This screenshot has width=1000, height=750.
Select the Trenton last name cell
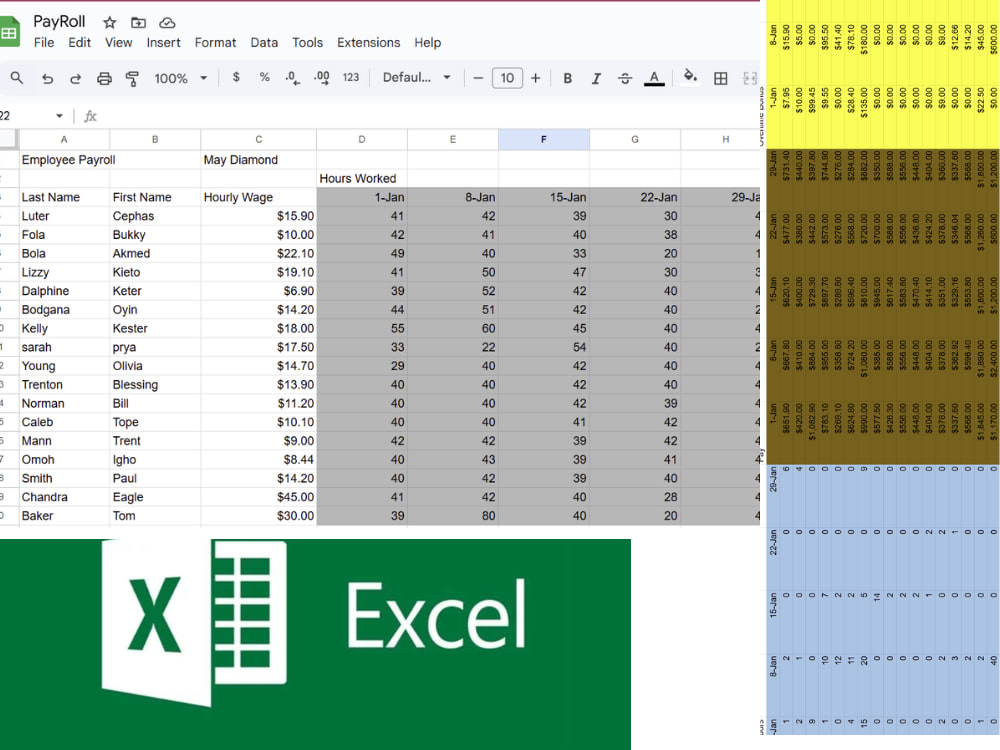[x=64, y=385]
